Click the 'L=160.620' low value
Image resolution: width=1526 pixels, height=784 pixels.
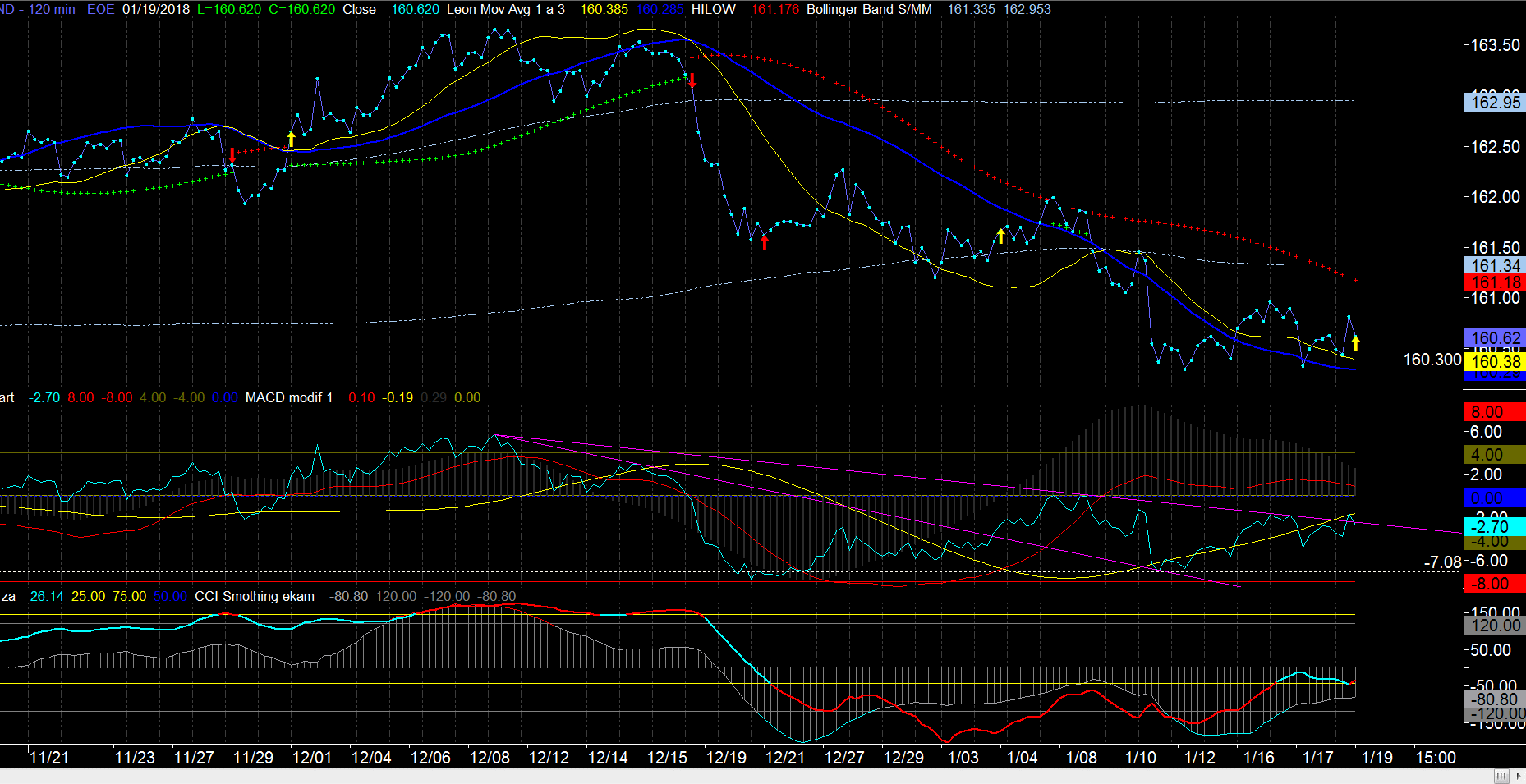(x=229, y=9)
